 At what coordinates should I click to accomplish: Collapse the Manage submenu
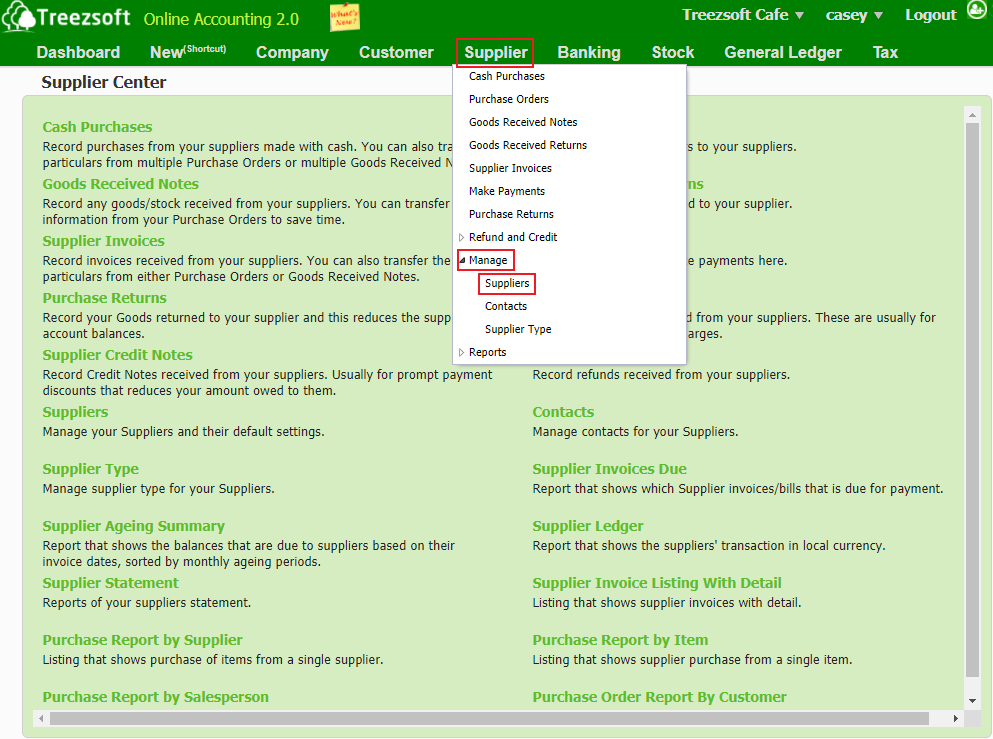click(x=487, y=260)
